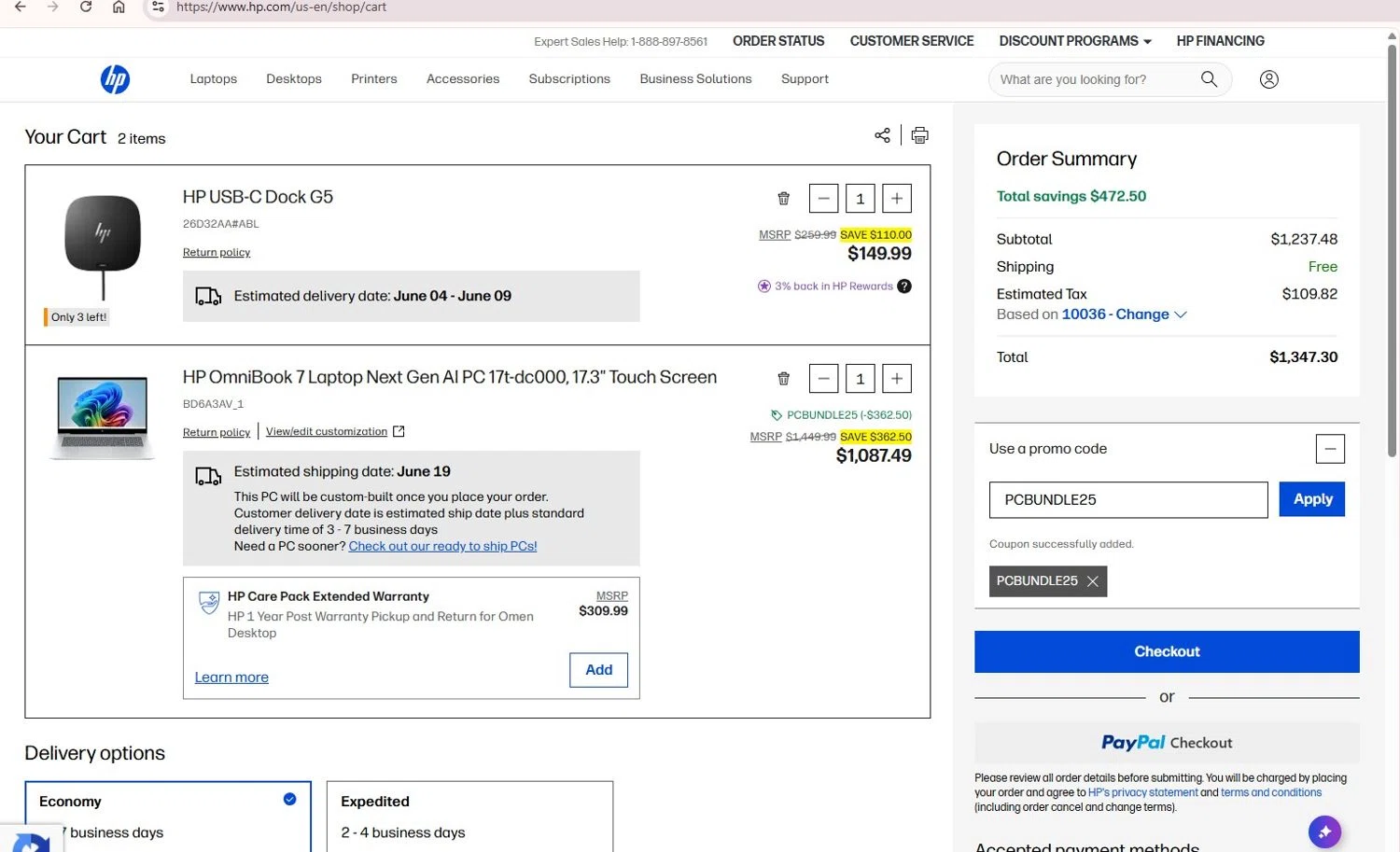Click the HP OmniBook 7 Laptop title

450,377
